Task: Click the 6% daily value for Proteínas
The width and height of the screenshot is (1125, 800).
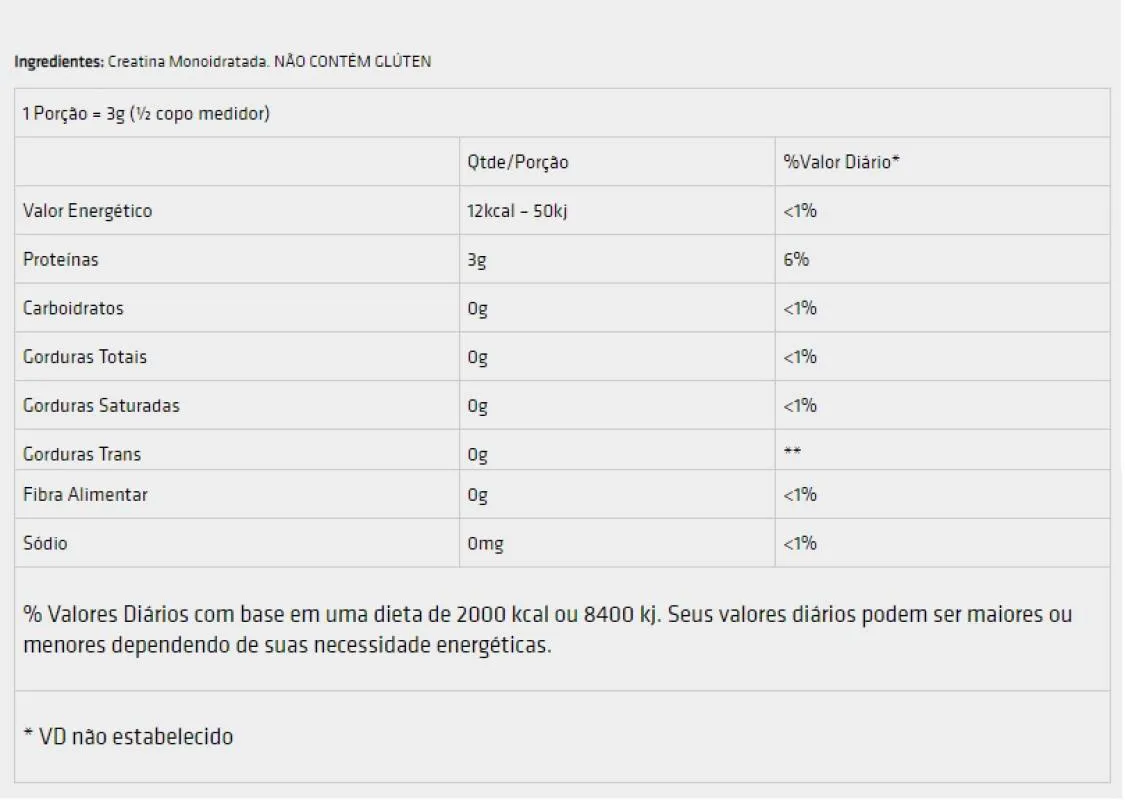Action: click(796, 260)
